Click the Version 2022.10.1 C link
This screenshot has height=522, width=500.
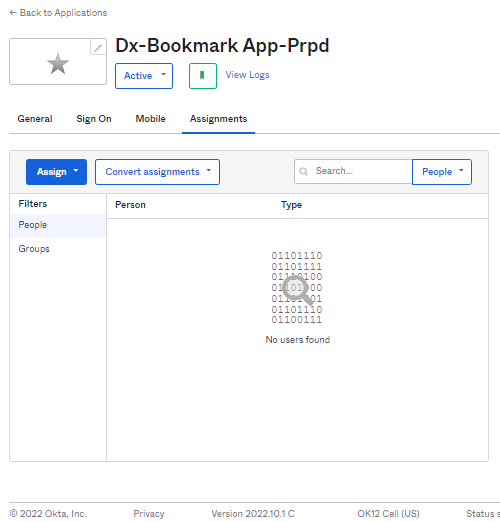pyautogui.click(x=253, y=514)
